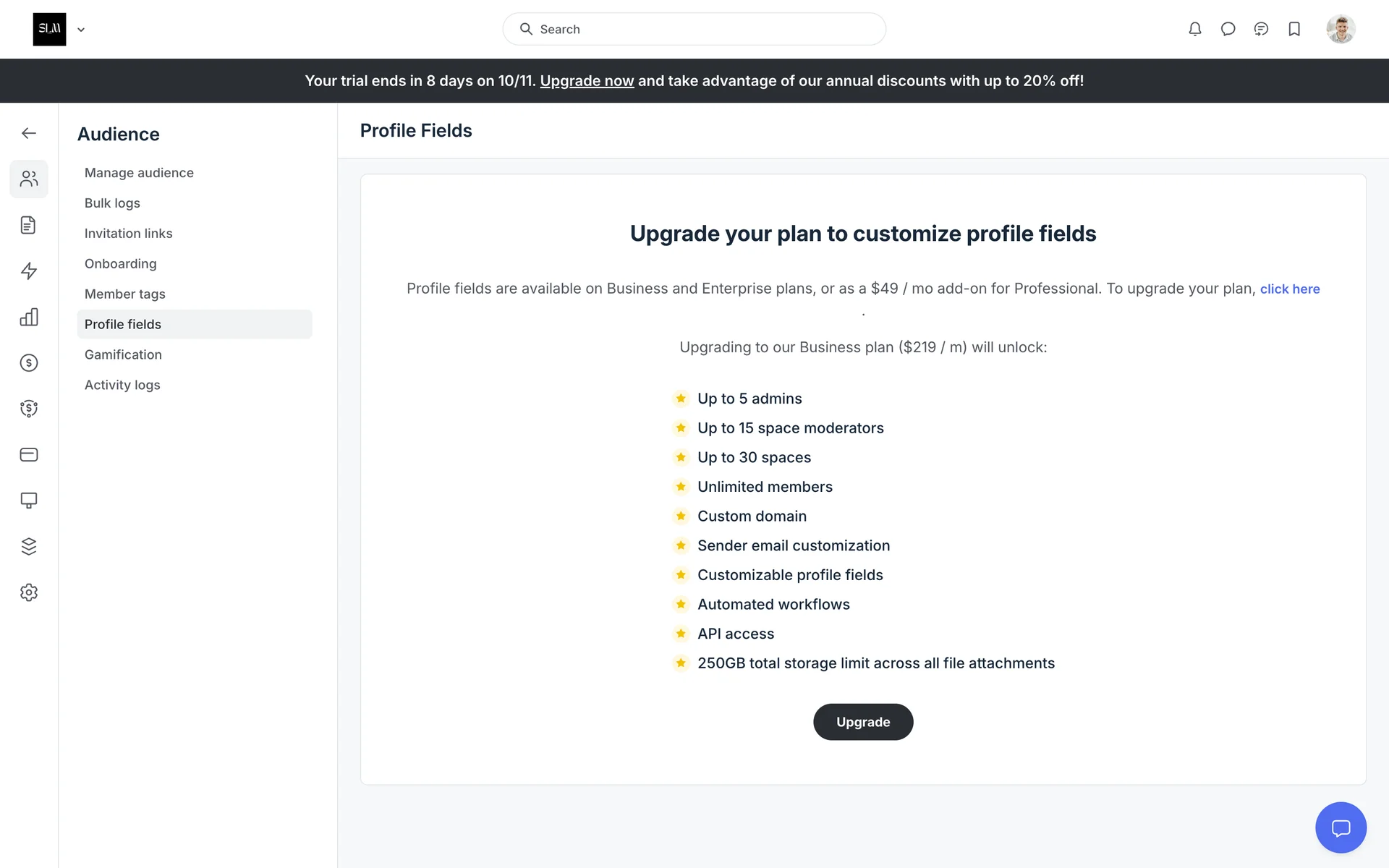Open the blue support chat widget
This screenshot has width=1389, height=868.
point(1341,827)
